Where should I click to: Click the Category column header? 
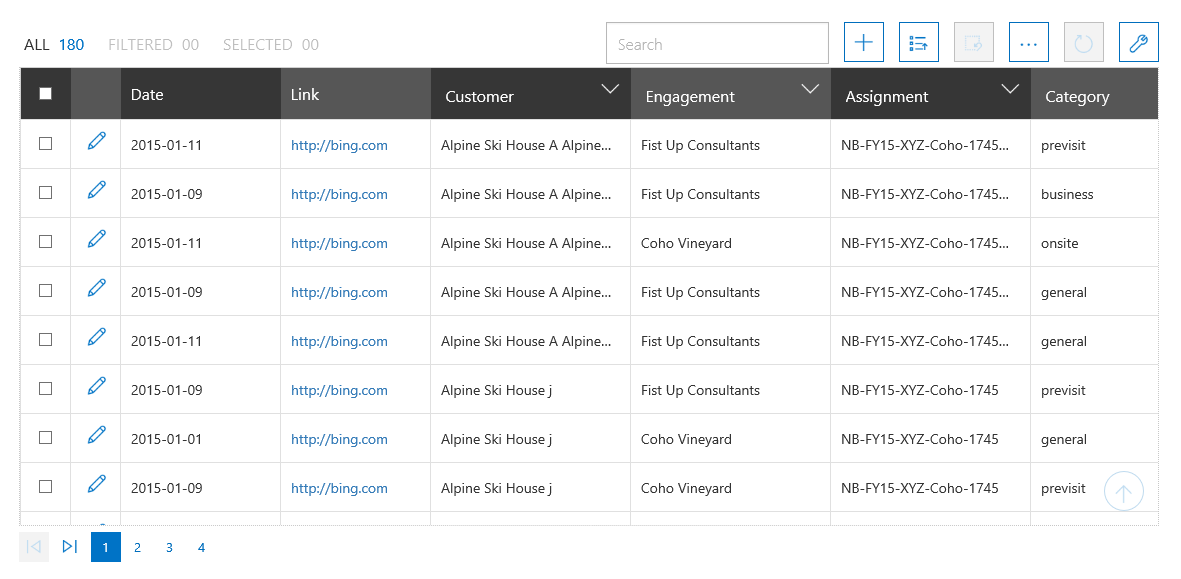tap(1094, 94)
